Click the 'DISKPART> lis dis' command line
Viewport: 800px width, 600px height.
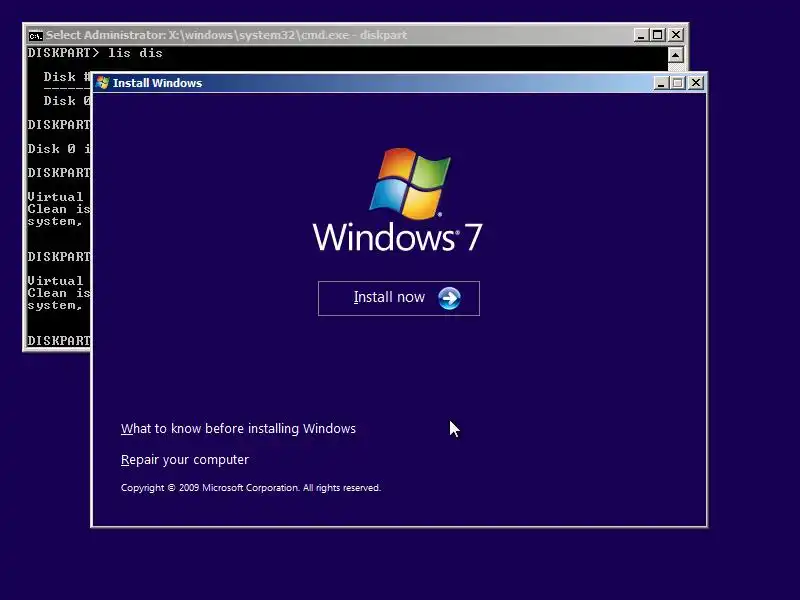[x=95, y=53]
